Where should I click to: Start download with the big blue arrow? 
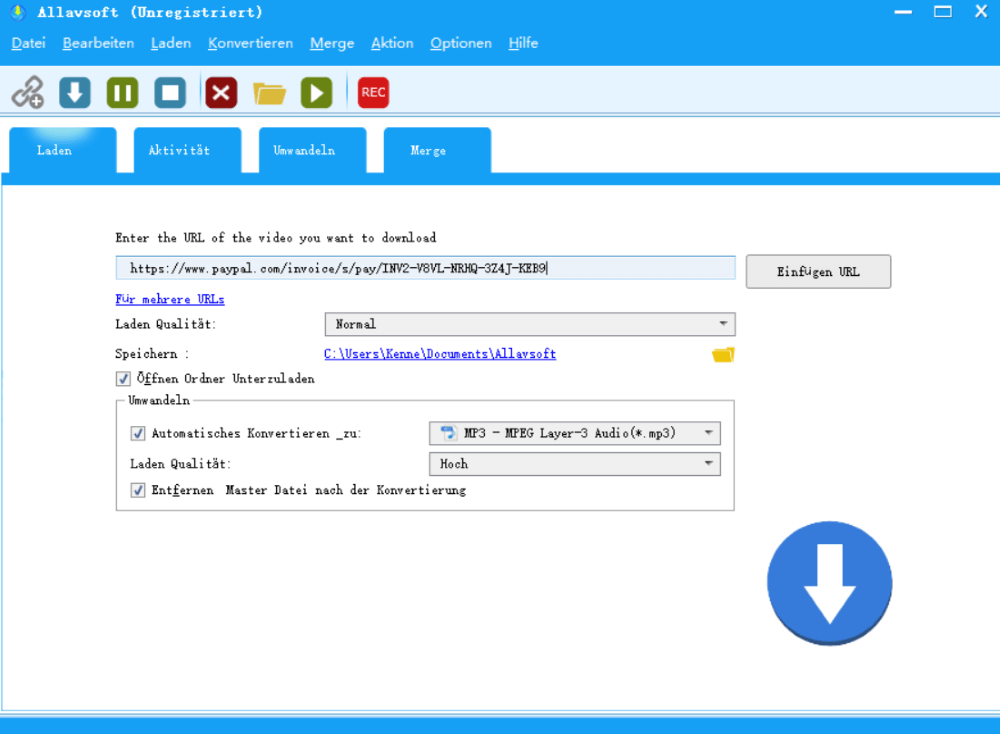(x=830, y=583)
